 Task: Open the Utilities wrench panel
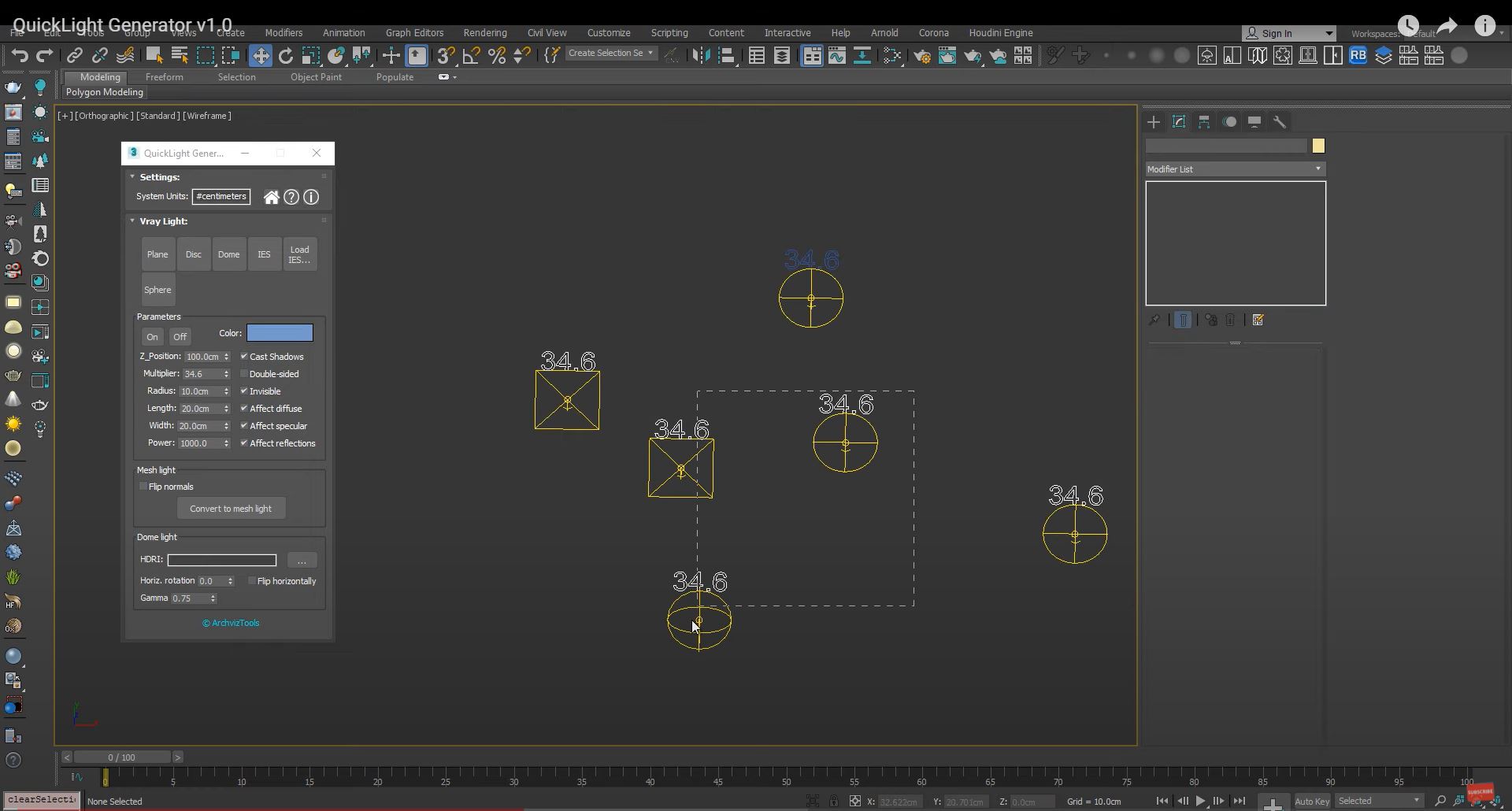1280,122
